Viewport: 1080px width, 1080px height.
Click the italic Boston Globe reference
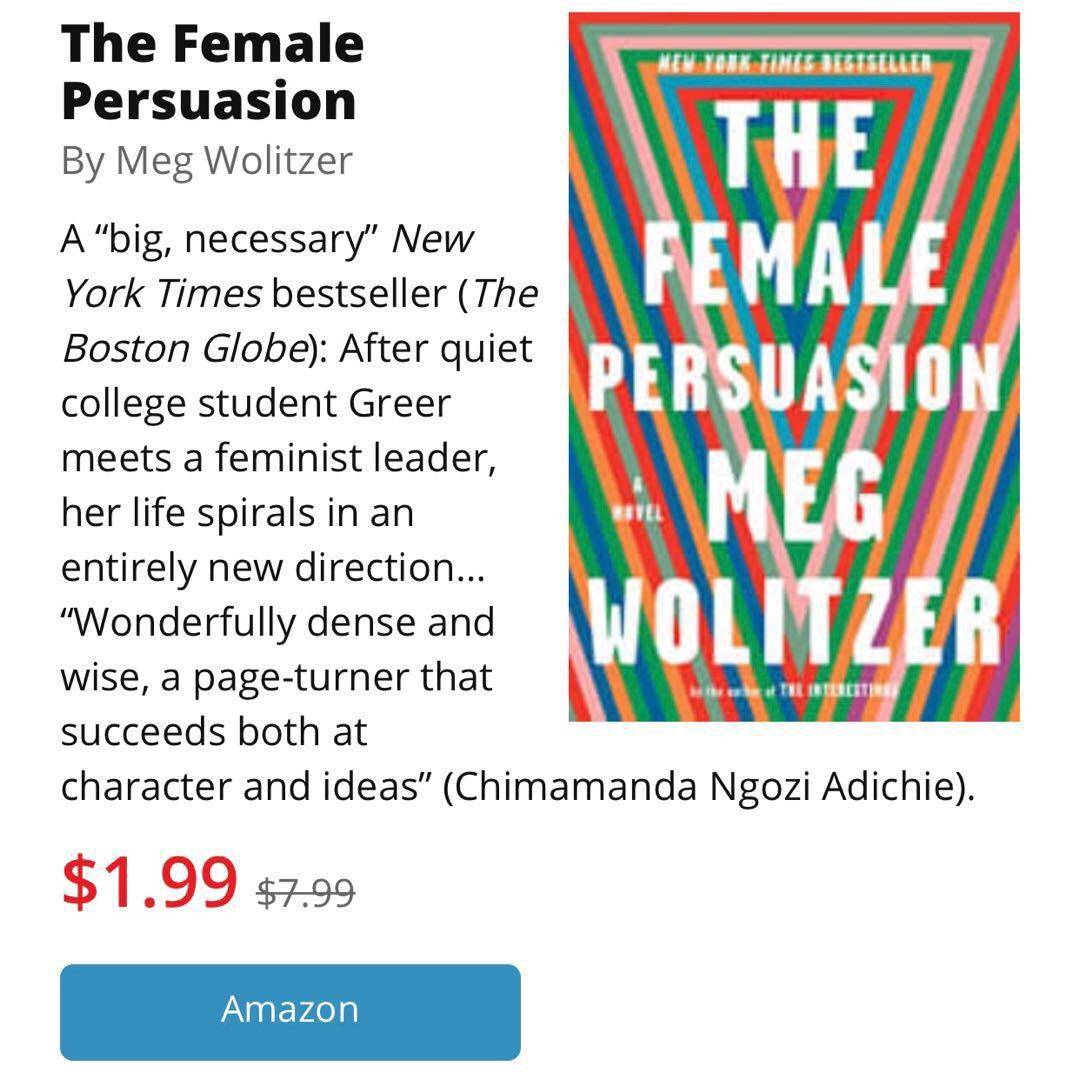point(184,348)
